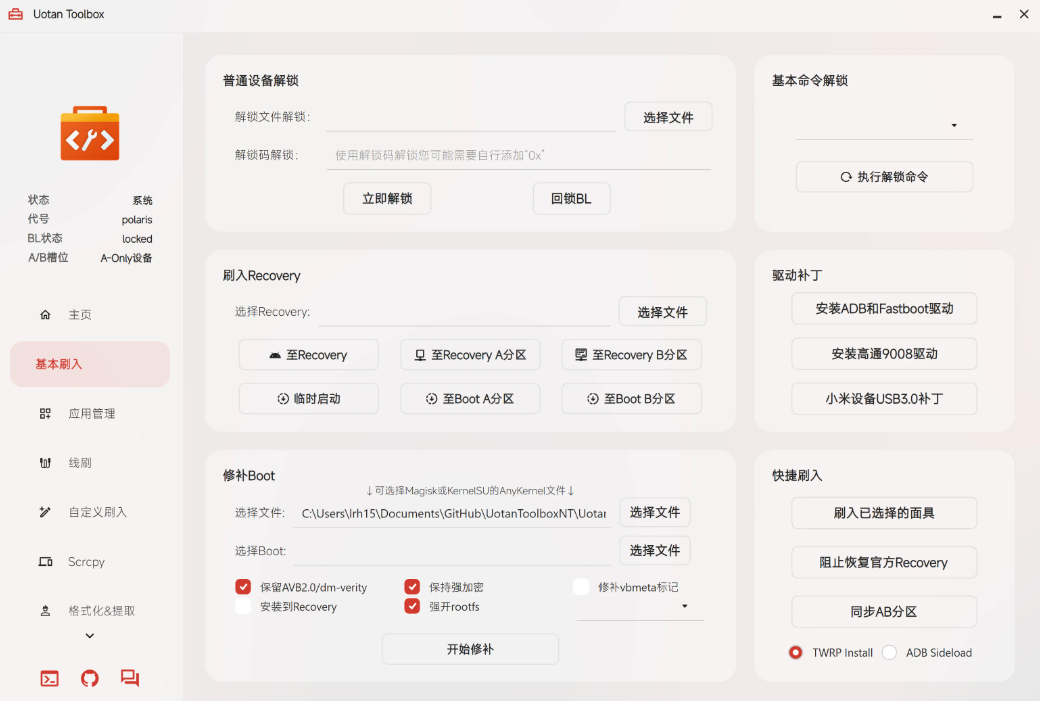Start patching with 开始修补 button
Screen dimensions: 1040x701
[x=470, y=648]
